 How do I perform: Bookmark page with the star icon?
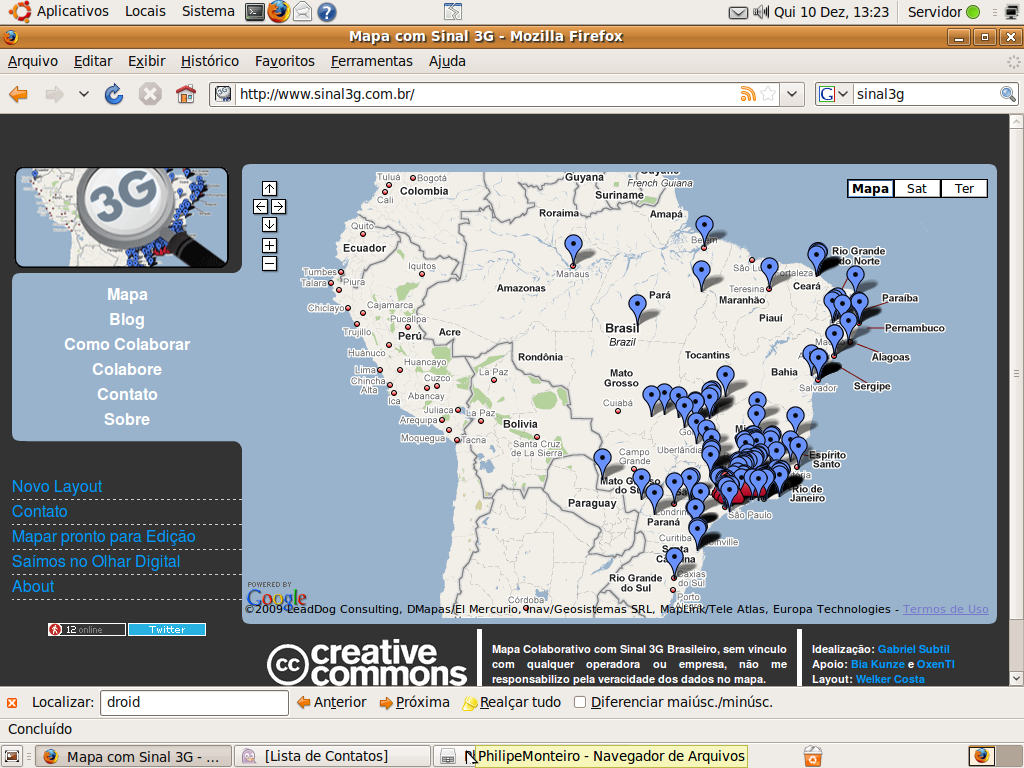pyautogui.click(x=769, y=94)
